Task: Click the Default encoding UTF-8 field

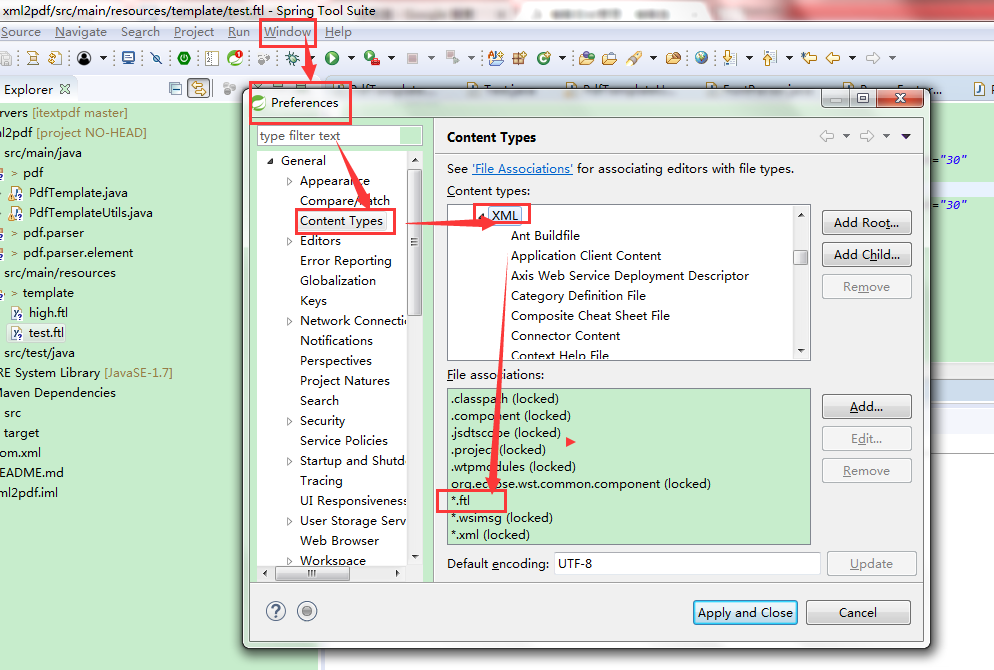Action: (x=687, y=564)
